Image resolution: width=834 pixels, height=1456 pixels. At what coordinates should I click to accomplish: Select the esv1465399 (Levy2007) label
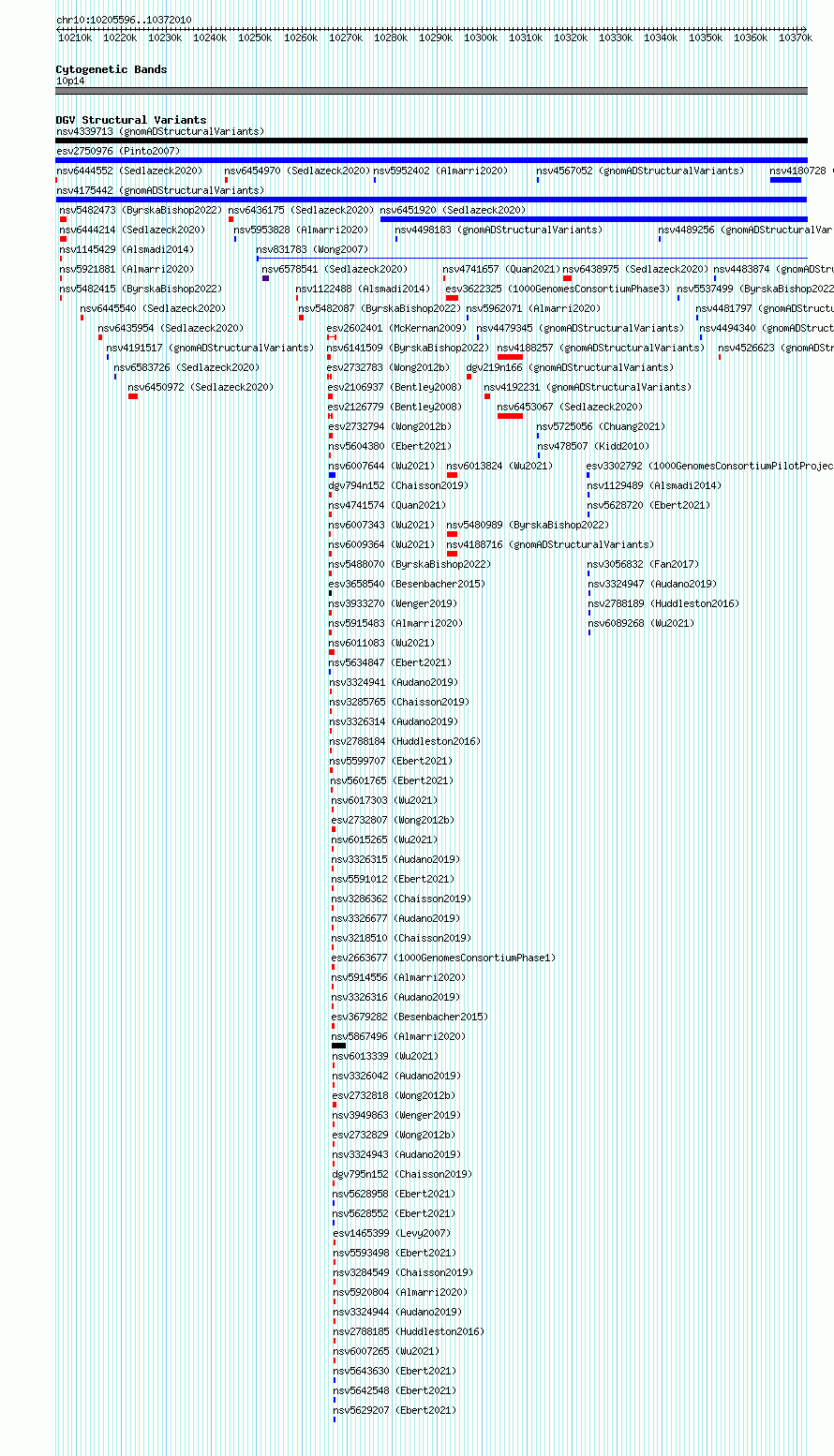pos(392,1233)
